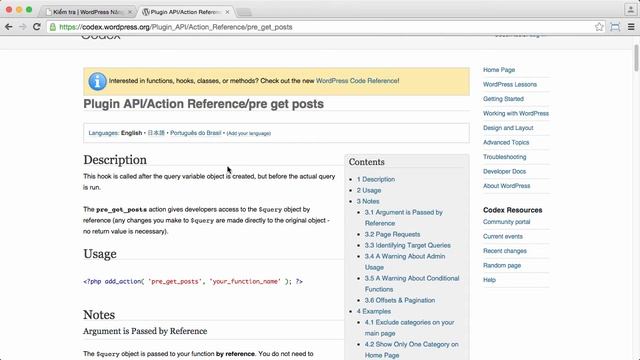Open 3.2 Page Requests in Contents
This screenshot has width=640, height=360.
coord(392,234)
